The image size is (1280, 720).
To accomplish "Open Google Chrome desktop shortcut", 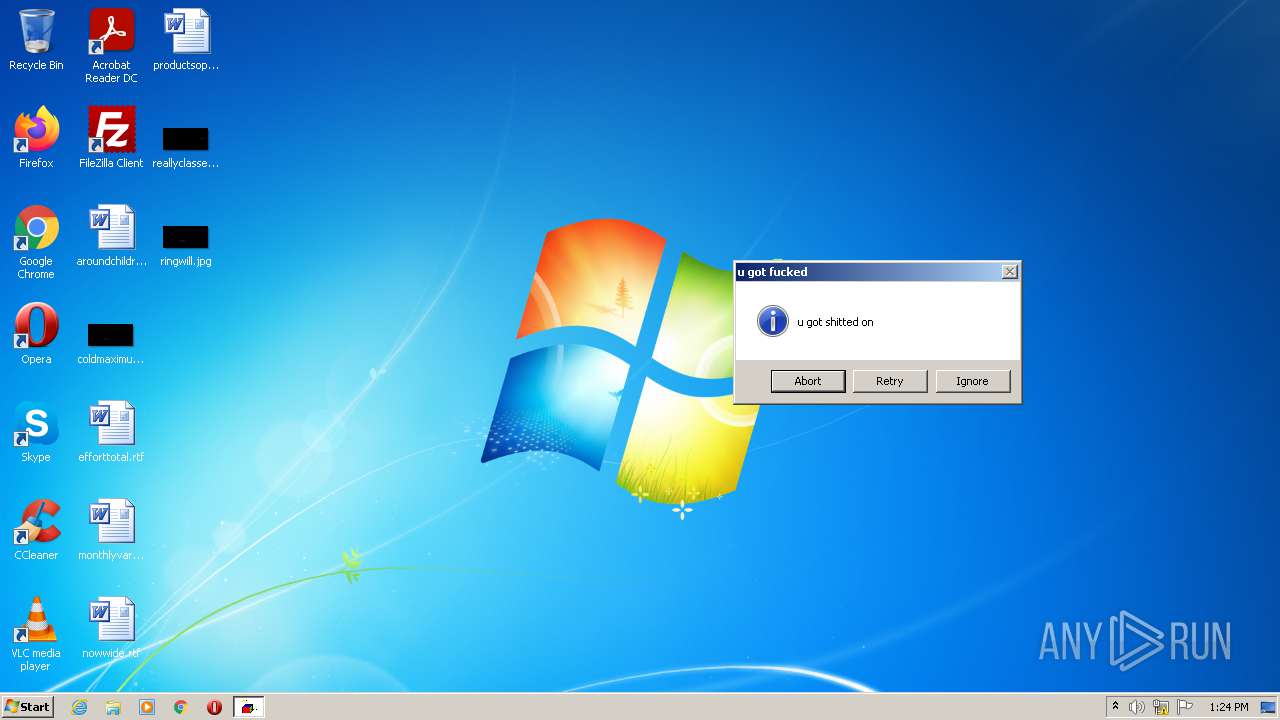I will pos(36,242).
